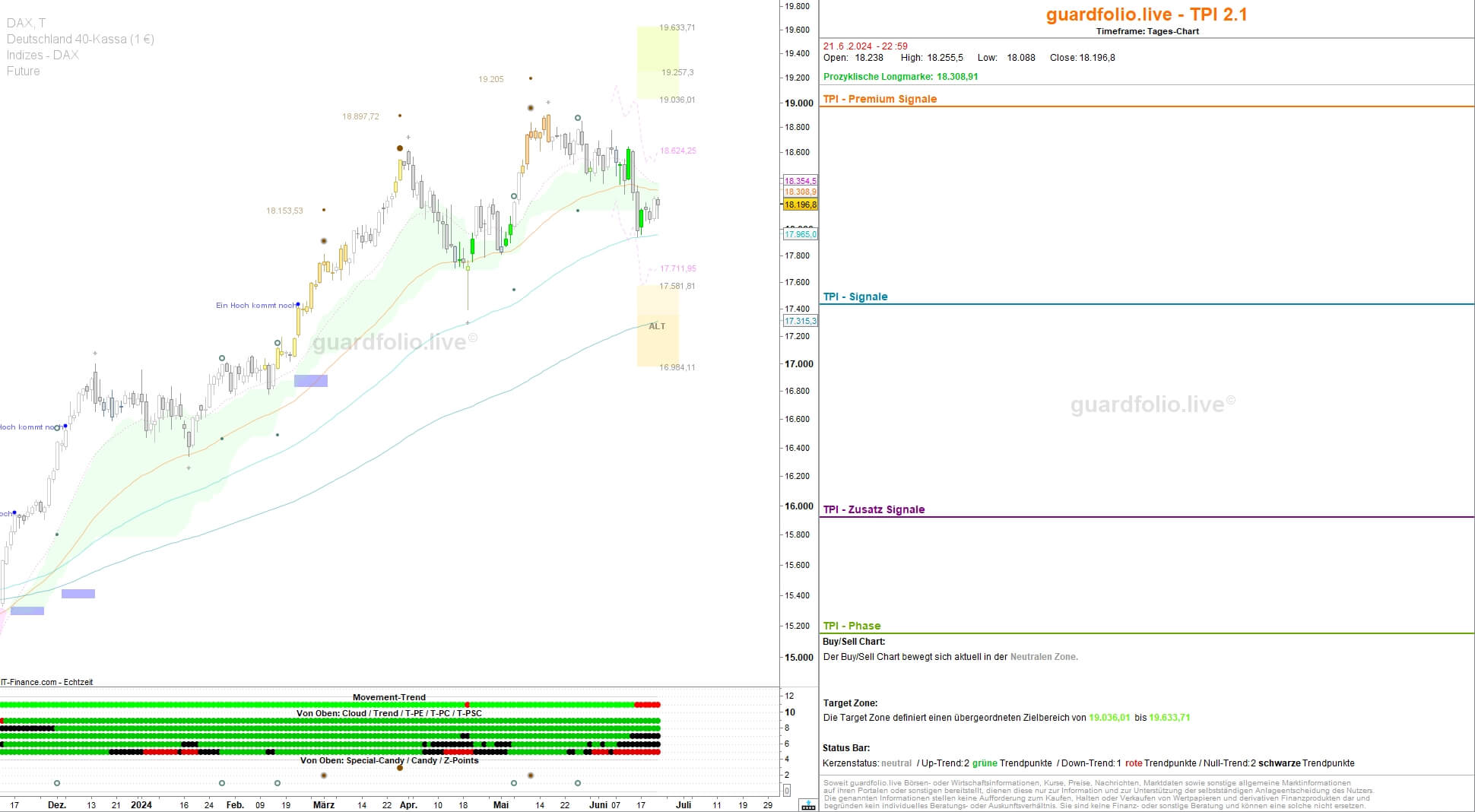Click the 'Status Bar:' heading
Image resolution: width=1475 pixels, height=812 pixels.
(846, 748)
